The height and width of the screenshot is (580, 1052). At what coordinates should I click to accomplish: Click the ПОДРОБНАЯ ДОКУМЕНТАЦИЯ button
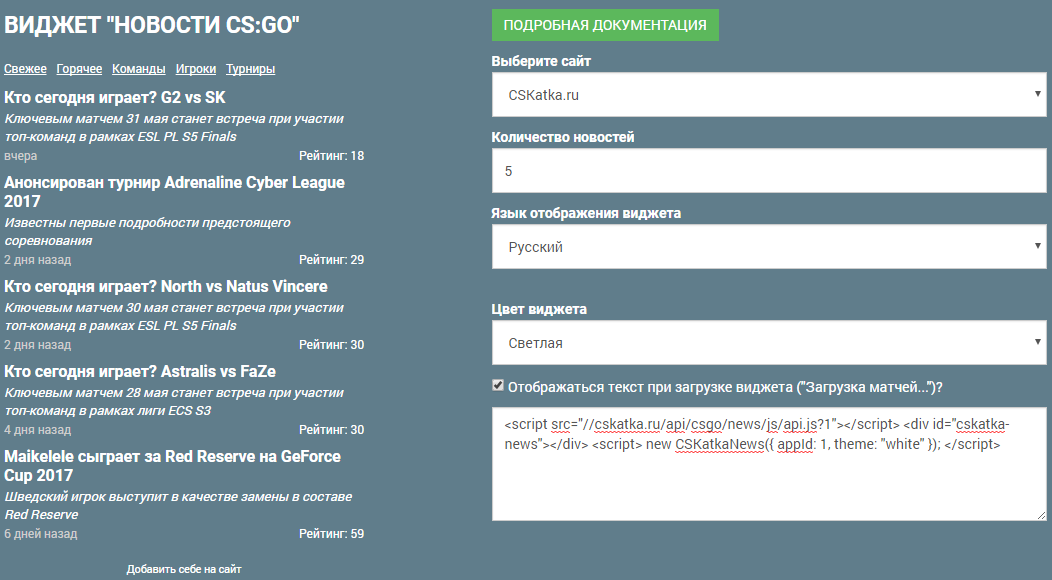click(604, 25)
